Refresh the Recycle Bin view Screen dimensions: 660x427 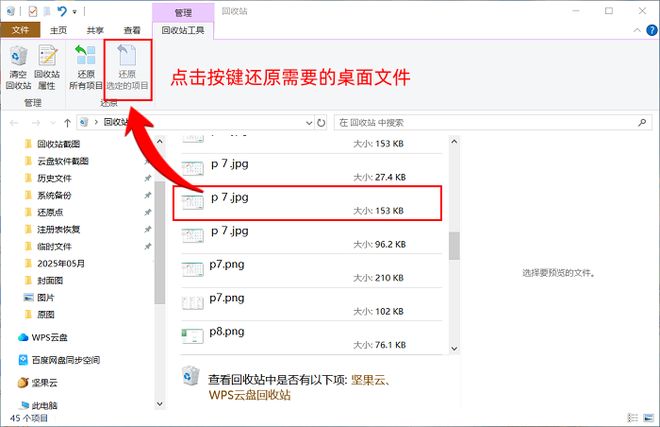tap(321, 123)
